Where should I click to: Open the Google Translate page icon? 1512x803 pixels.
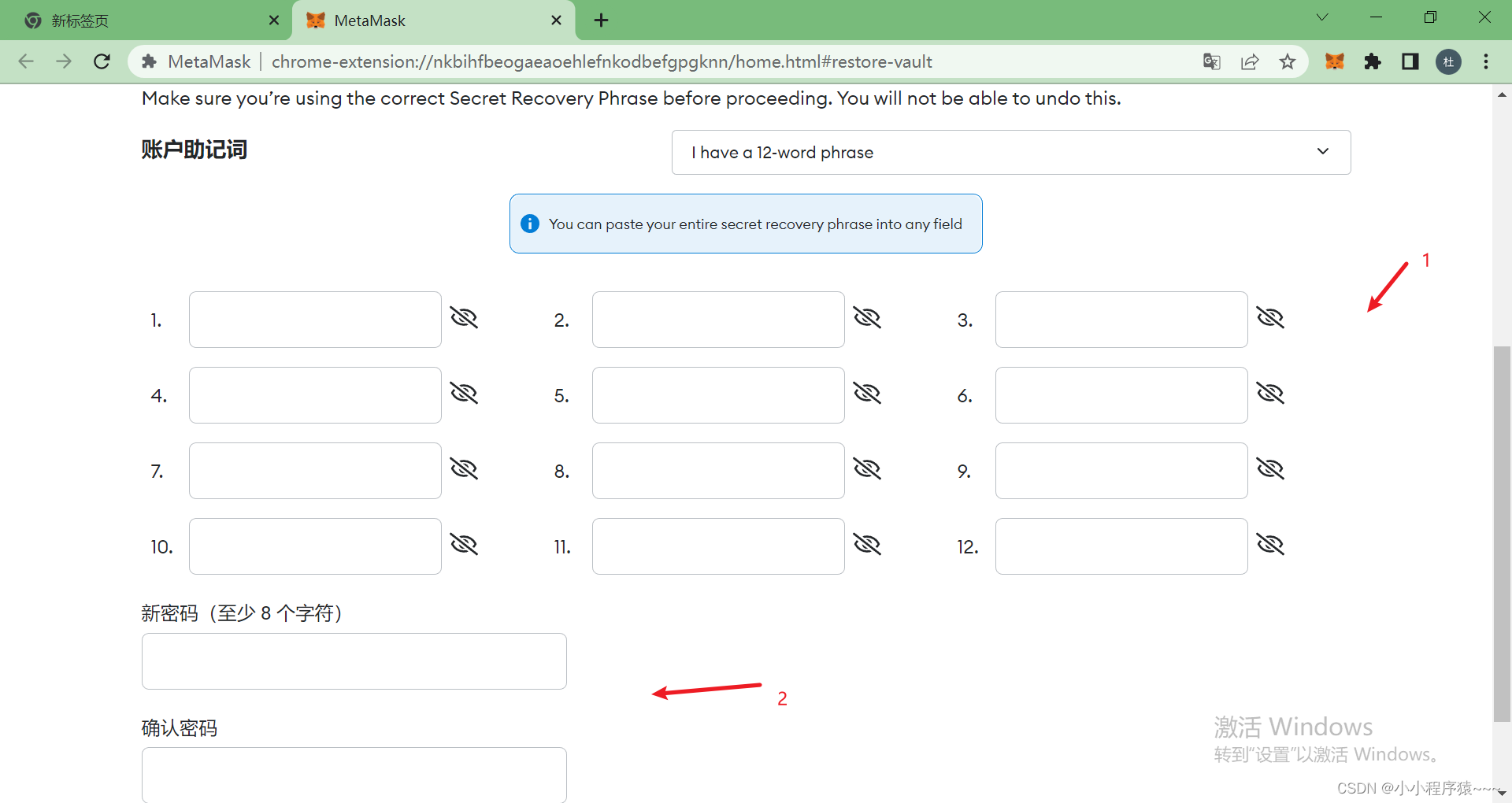pos(1212,61)
